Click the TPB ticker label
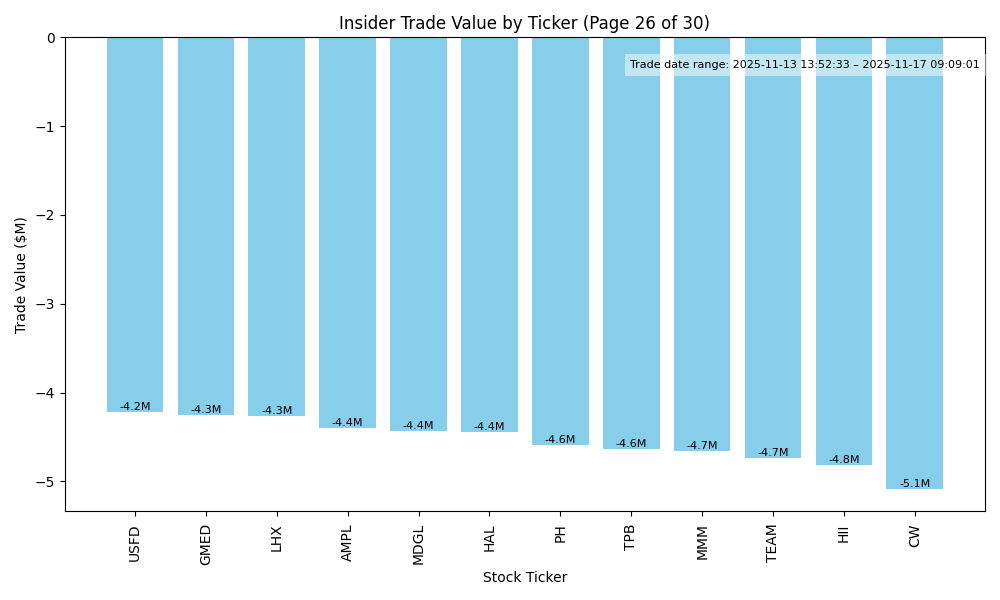 click(x=630, y=537)
